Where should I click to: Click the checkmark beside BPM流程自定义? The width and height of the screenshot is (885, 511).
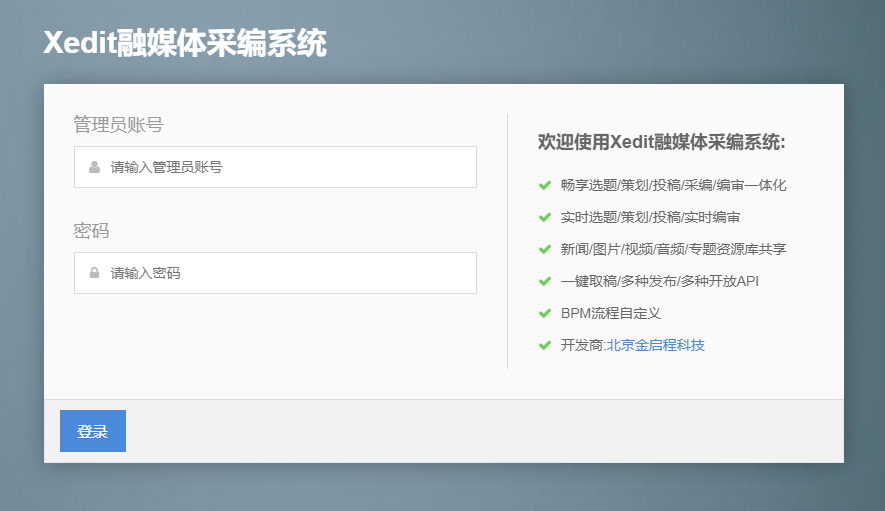(x=545, y=313)
